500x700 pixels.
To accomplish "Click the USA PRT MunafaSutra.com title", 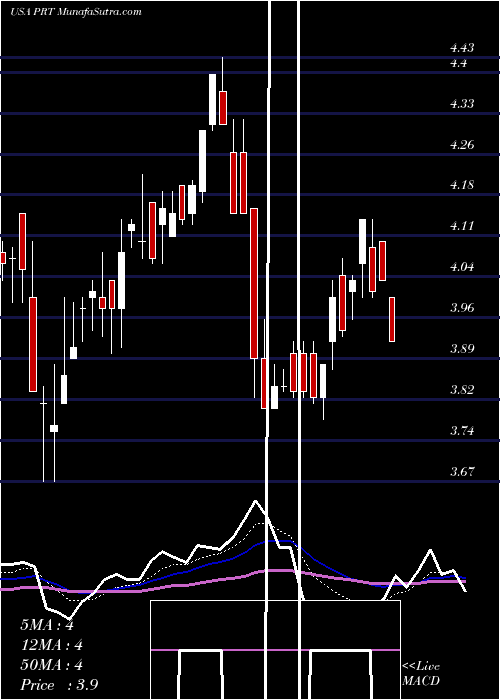I will [x=75, y=11].
